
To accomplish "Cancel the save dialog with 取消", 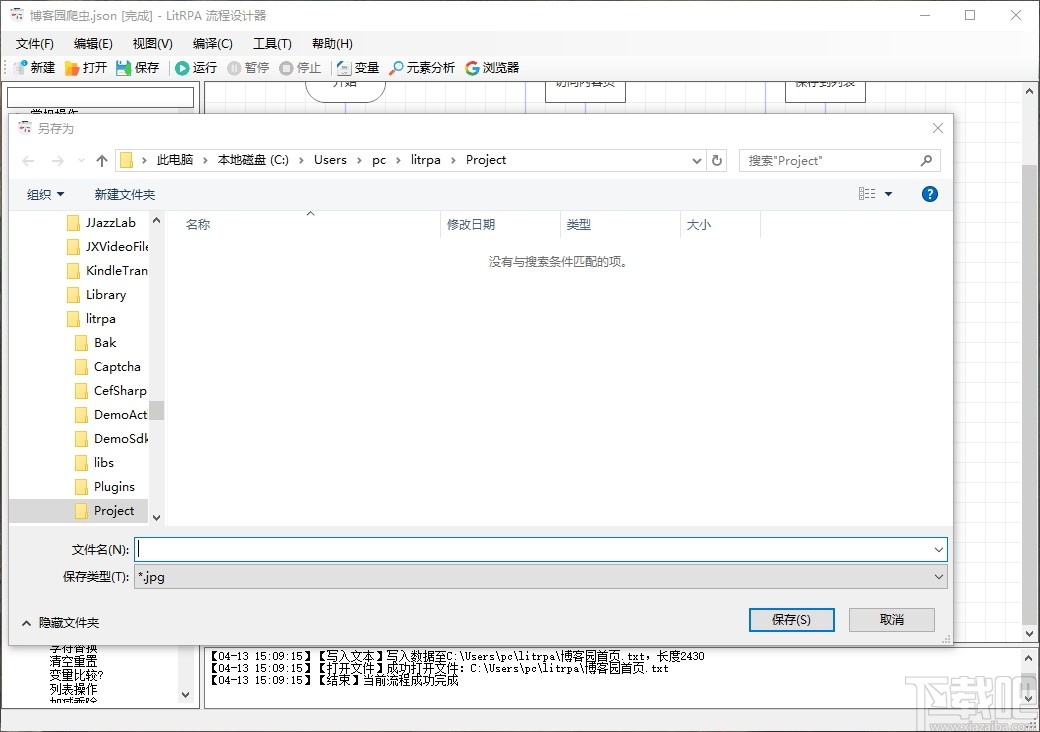I will pos(891,620).
